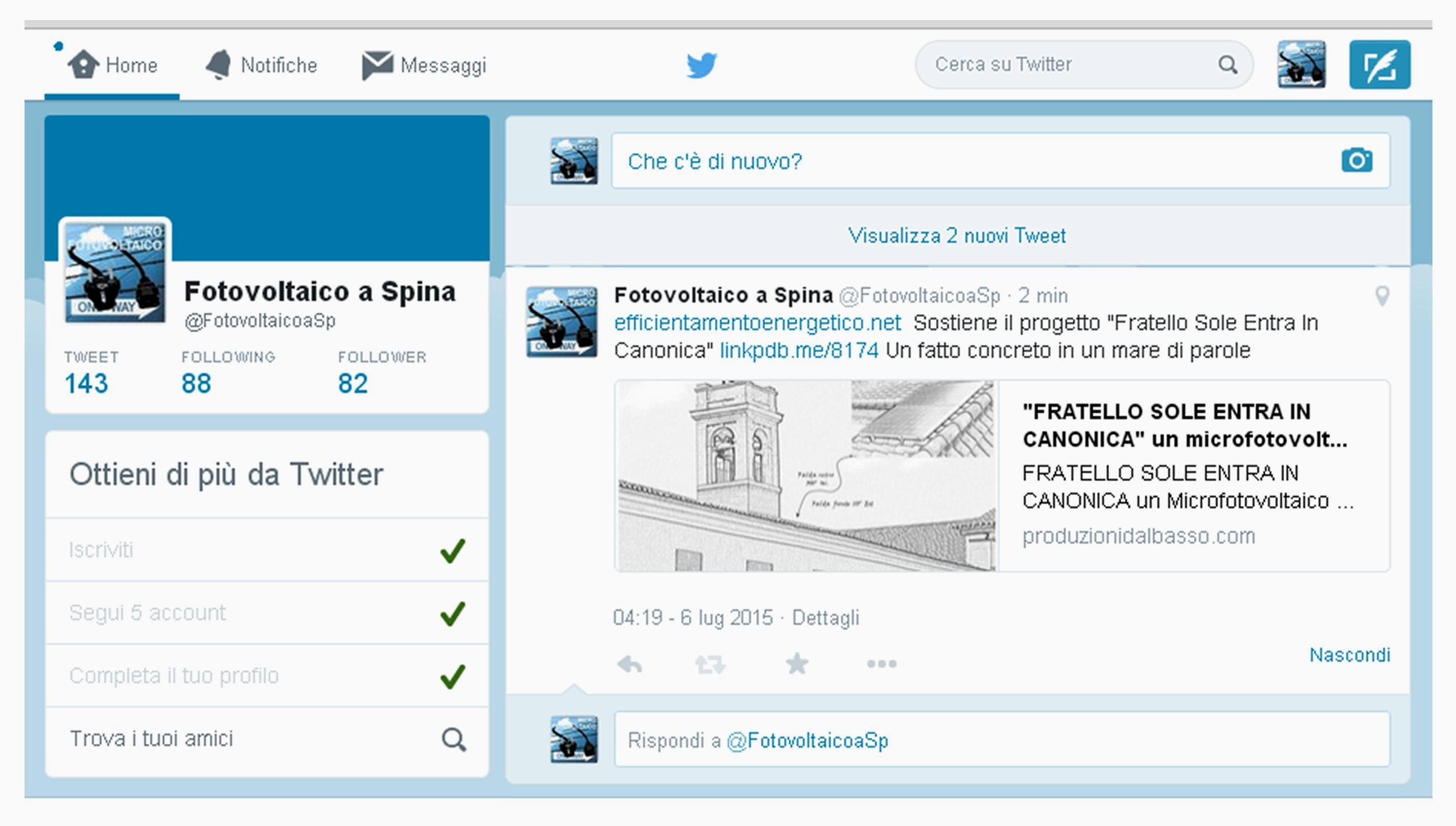
Task: Click the Nascondi link
Action: pos(1349,655)
